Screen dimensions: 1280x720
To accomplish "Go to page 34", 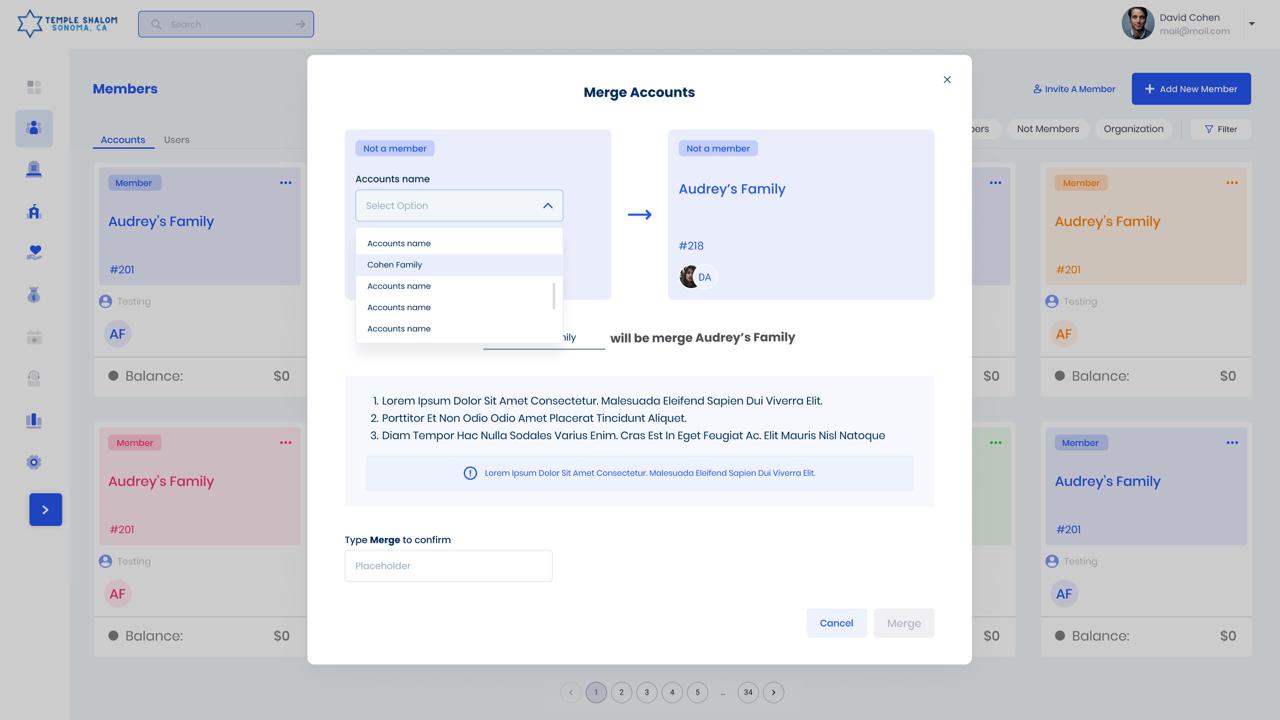I will [x=748, y=692].
